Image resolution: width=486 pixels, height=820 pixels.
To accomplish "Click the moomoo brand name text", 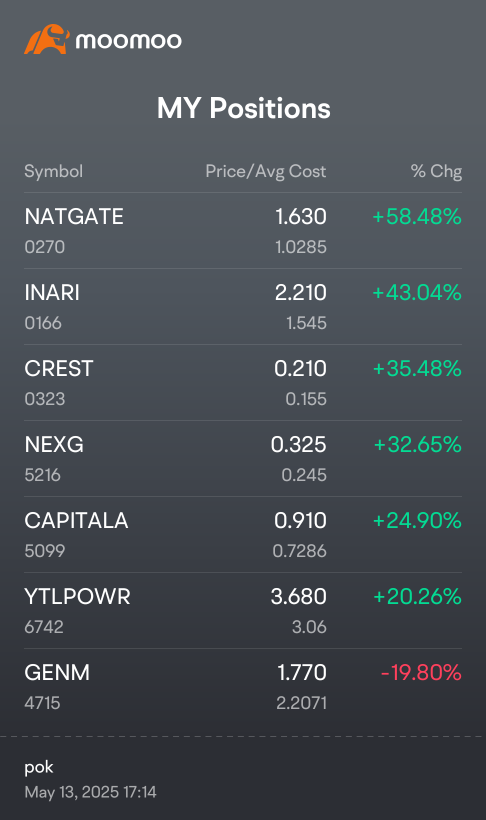I will point(129,41).
